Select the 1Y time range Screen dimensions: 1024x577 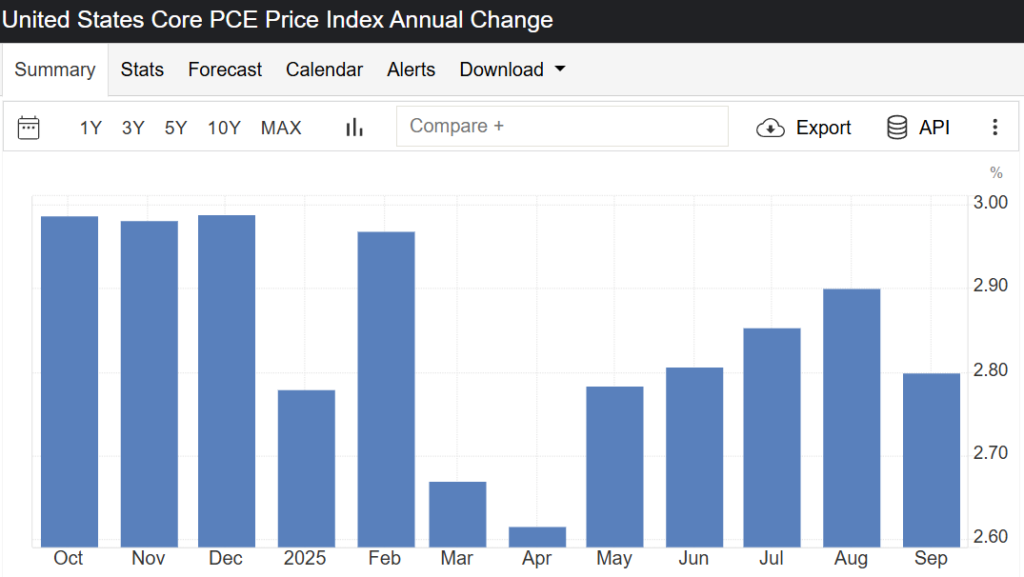click(91, 127)
